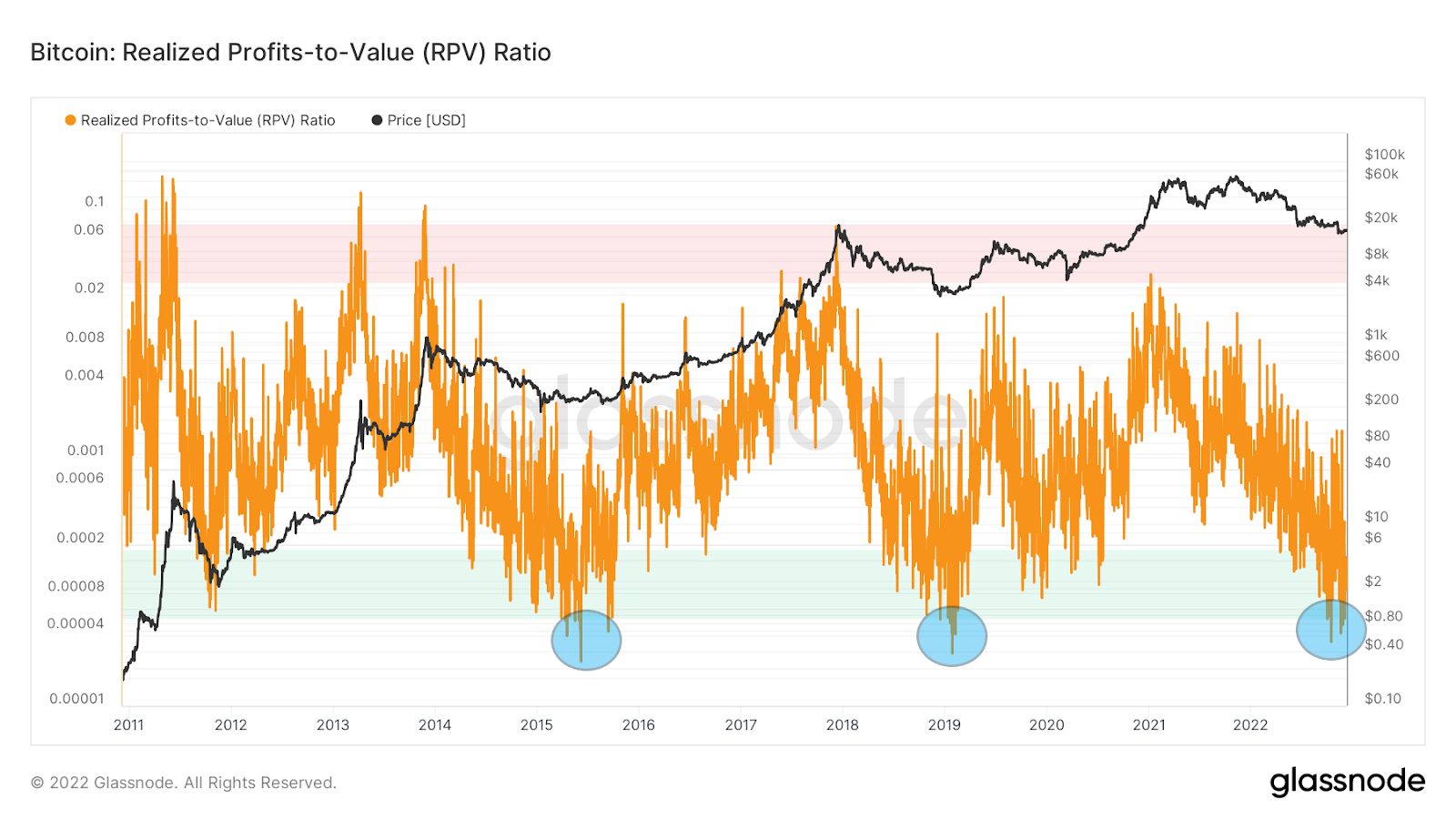Select the blue circle marker at late 2022
This screenshot has height=819, width=1456.
pyautogui.click(x=1331, y=629)
